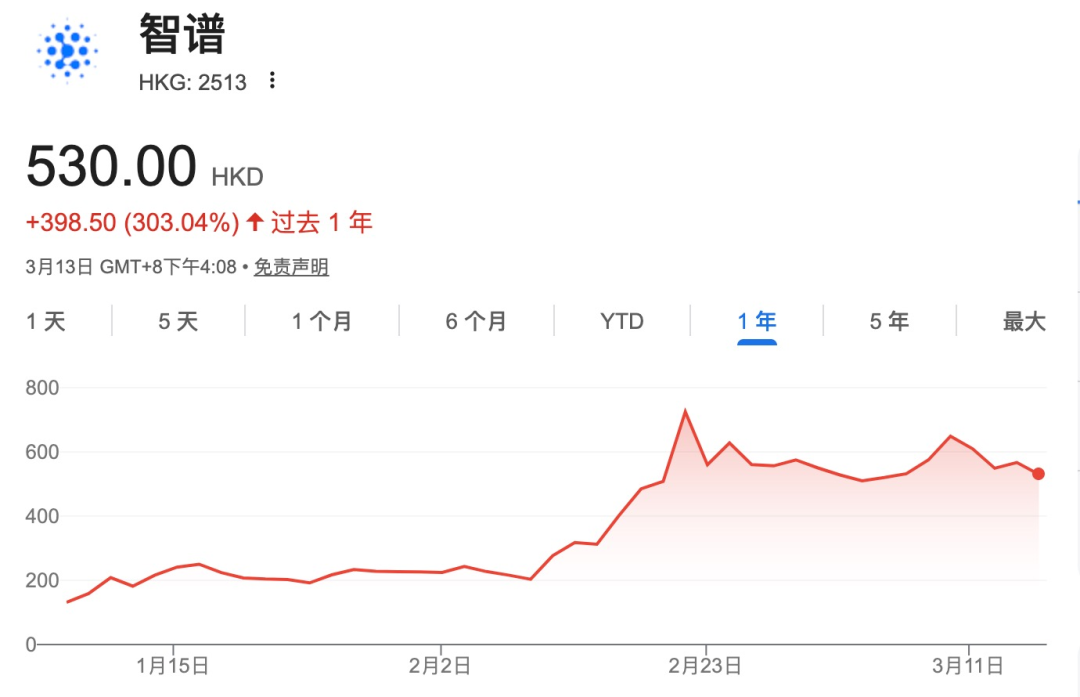Switch to the 1 天 time range tab

(x=44, y=321)
